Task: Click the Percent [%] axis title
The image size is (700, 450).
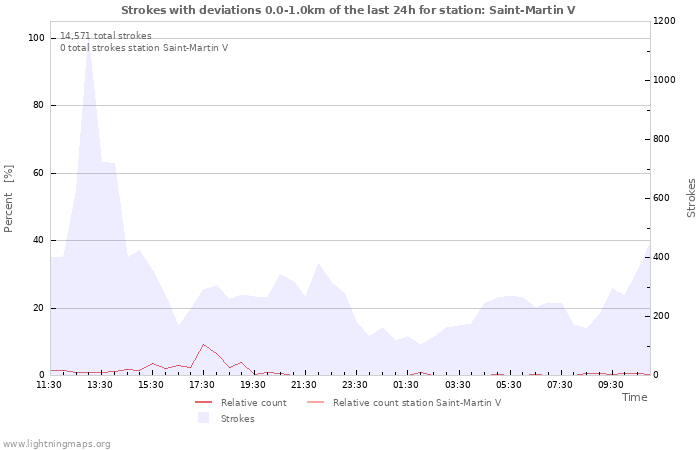Action: 8,199
